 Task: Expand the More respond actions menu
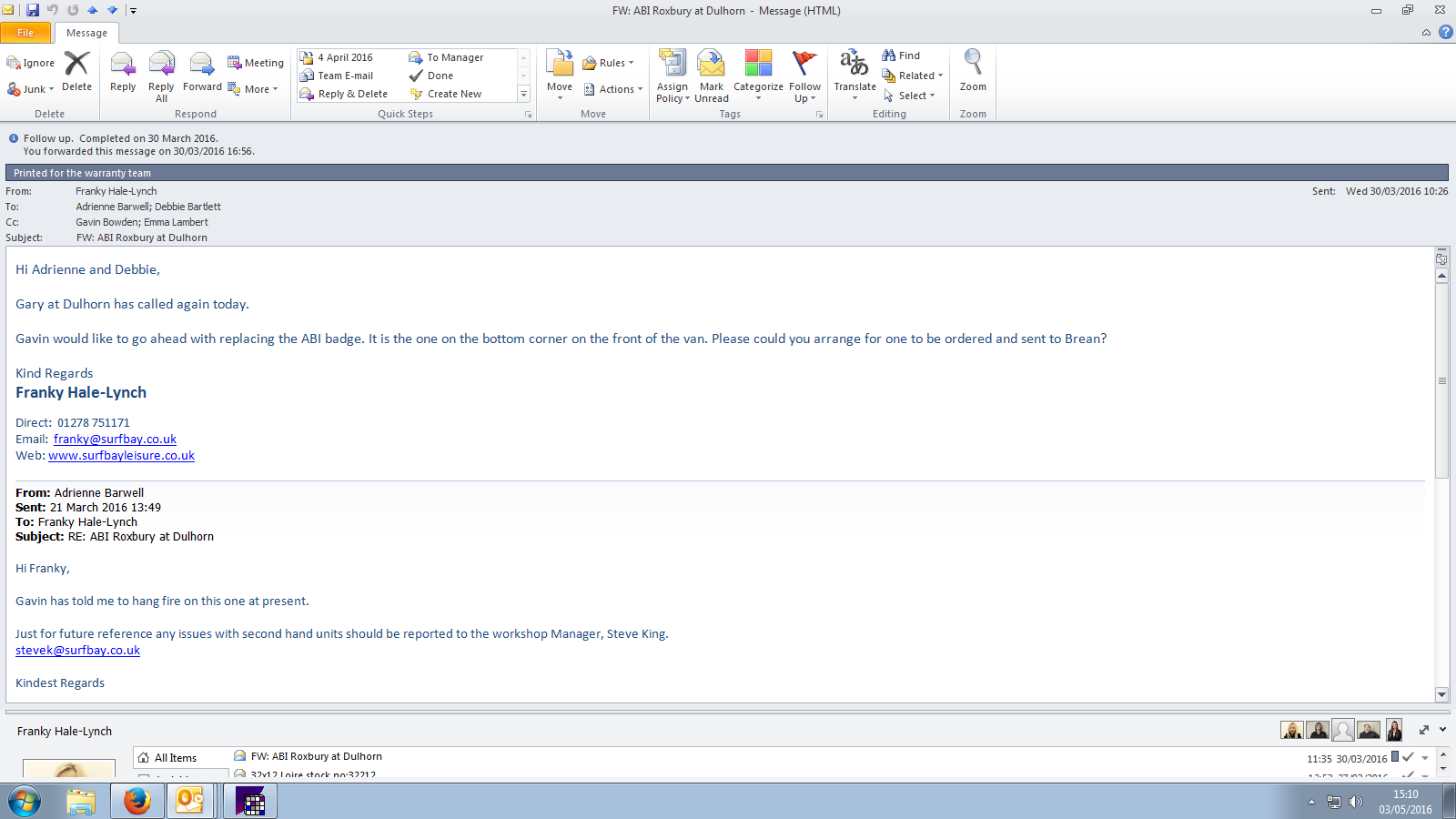(x=253, y=89)
